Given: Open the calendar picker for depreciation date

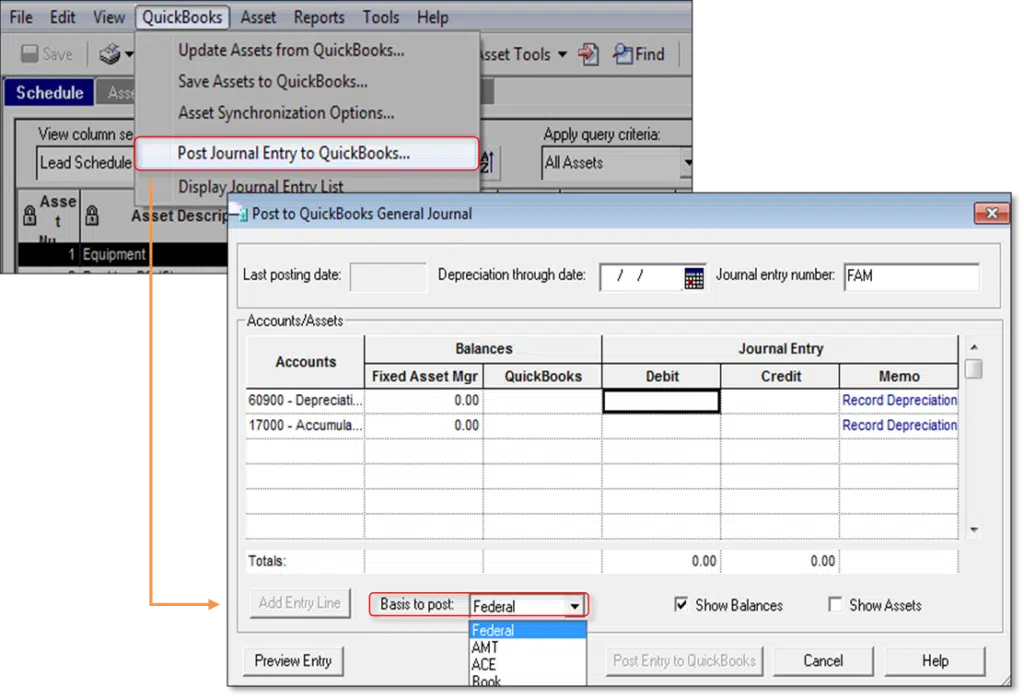Looking at the screenshot, I should pyautogui.click(x=694, y=278).
